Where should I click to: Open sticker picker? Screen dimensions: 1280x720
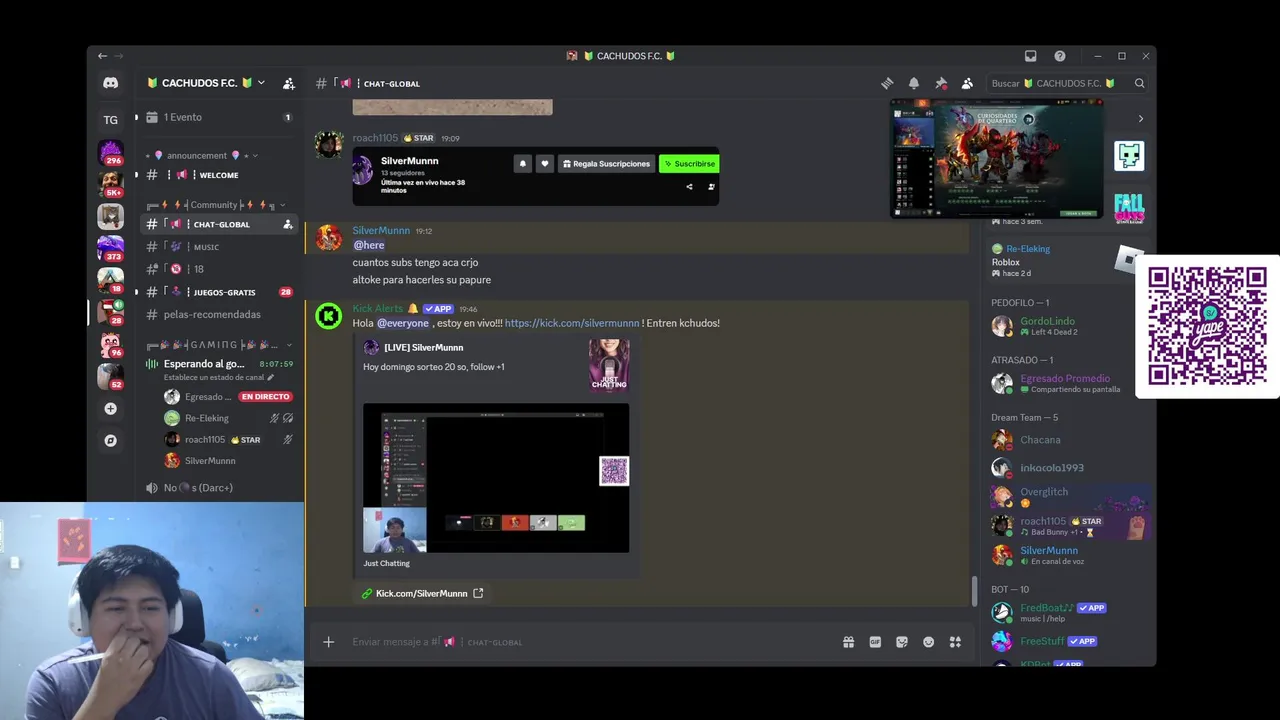[x=902, y=642]
